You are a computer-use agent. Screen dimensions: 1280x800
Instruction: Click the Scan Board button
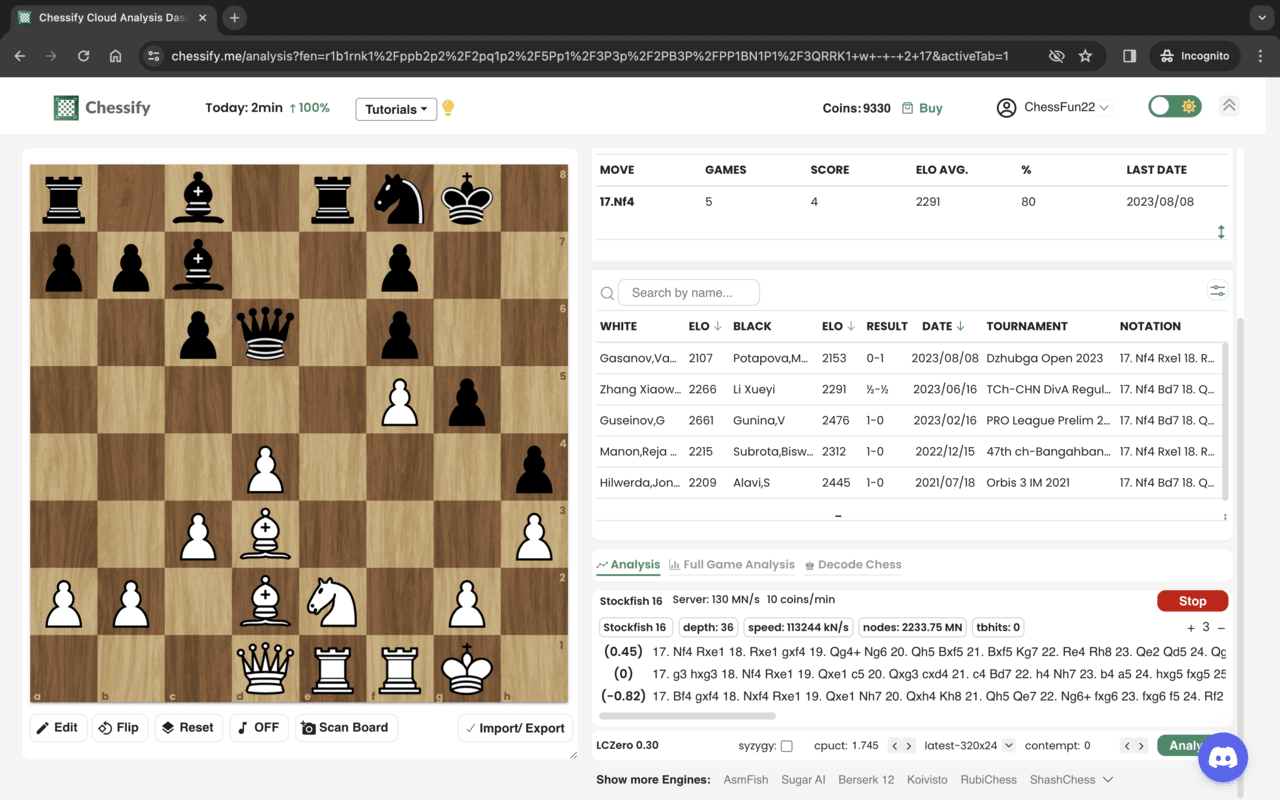coord(345,728)
